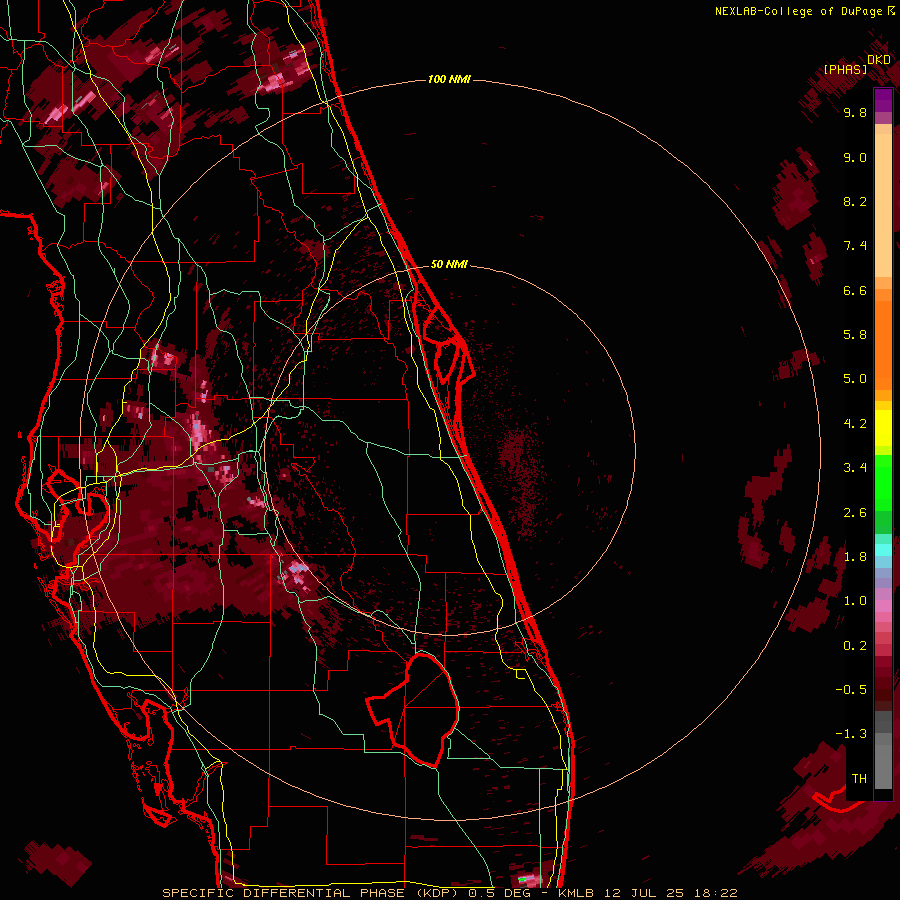Pick the purple band atop the color scale
This screenshot has height=900, width=900.
[x=883, y=100]
